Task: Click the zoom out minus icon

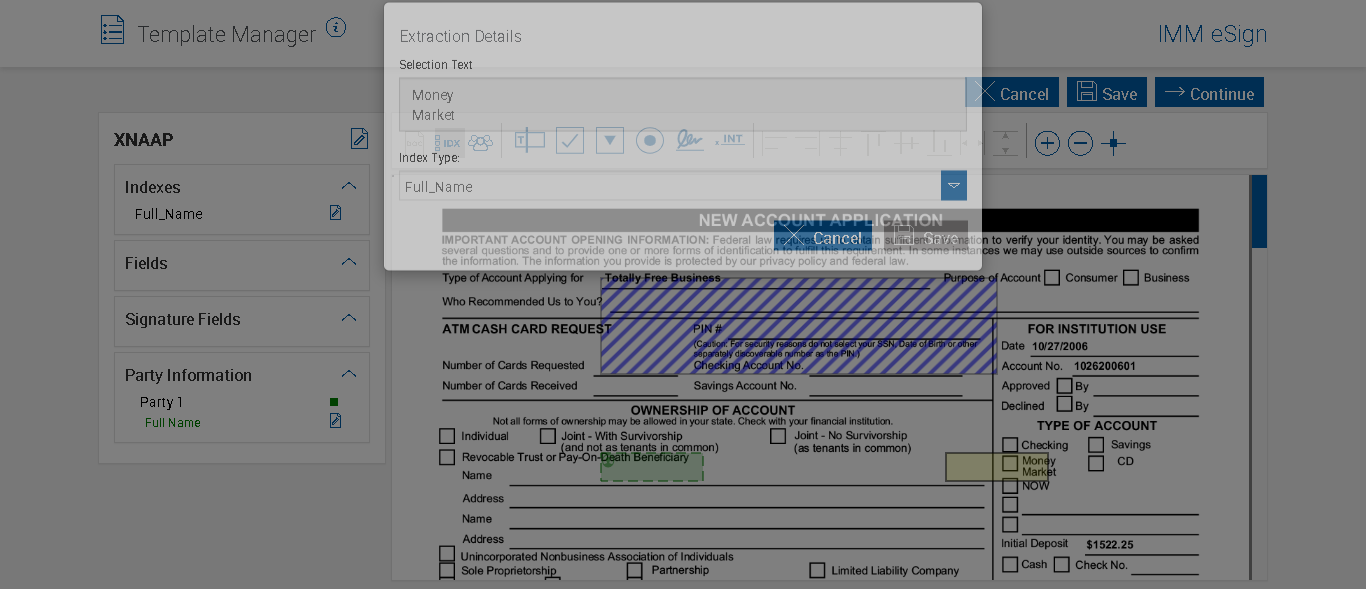Action: pyautogui.click(x=1080, y=143)
